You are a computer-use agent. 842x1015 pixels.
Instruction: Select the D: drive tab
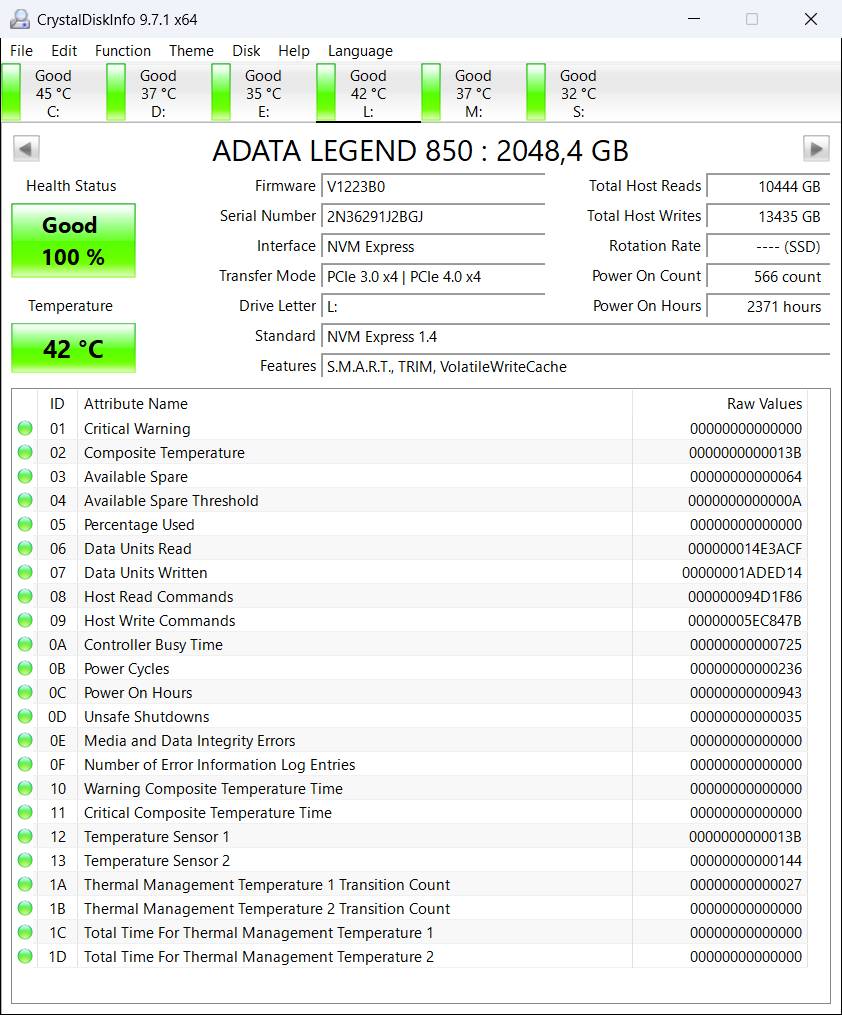158,93
